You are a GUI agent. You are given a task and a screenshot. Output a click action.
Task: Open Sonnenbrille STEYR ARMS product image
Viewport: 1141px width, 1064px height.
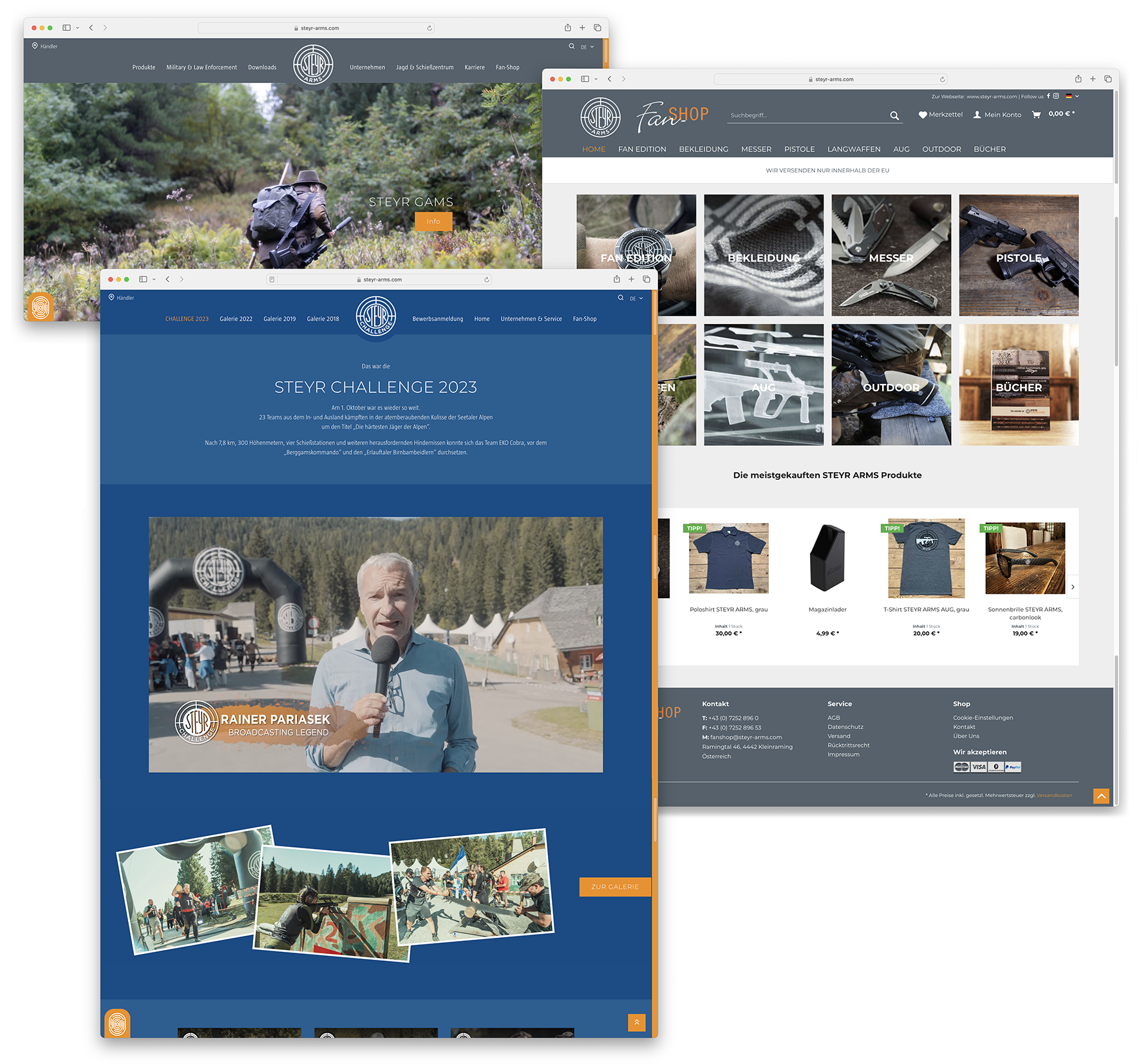click(x=1024, y=558)
